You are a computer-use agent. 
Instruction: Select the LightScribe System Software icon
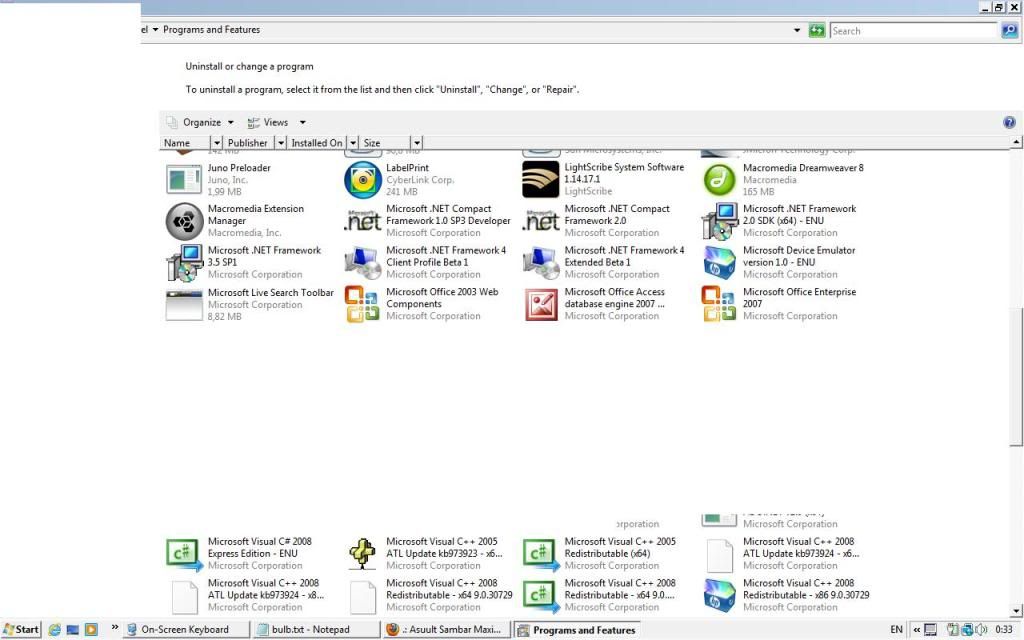pyautogui.click(x=541, y=180)
